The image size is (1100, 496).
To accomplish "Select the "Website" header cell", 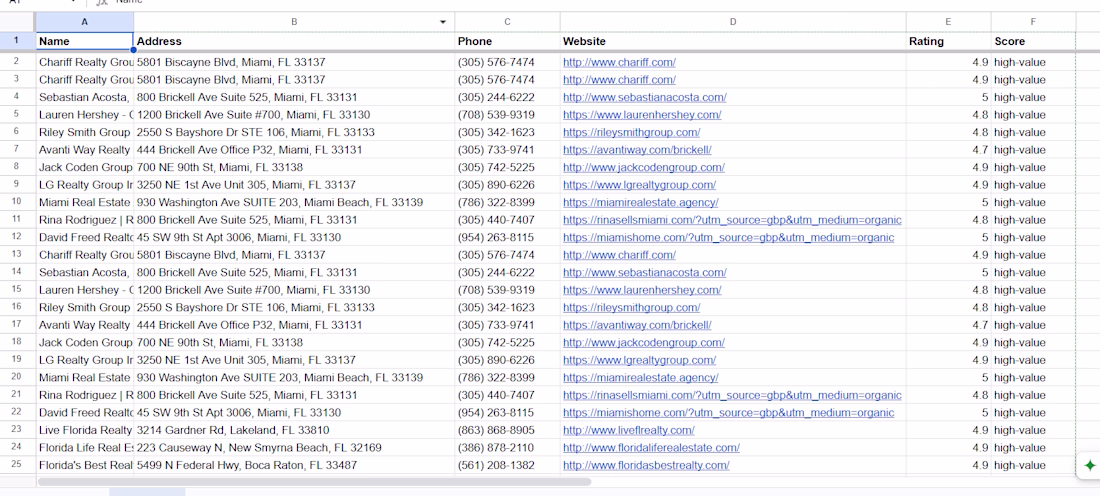I will pos(733,42).
